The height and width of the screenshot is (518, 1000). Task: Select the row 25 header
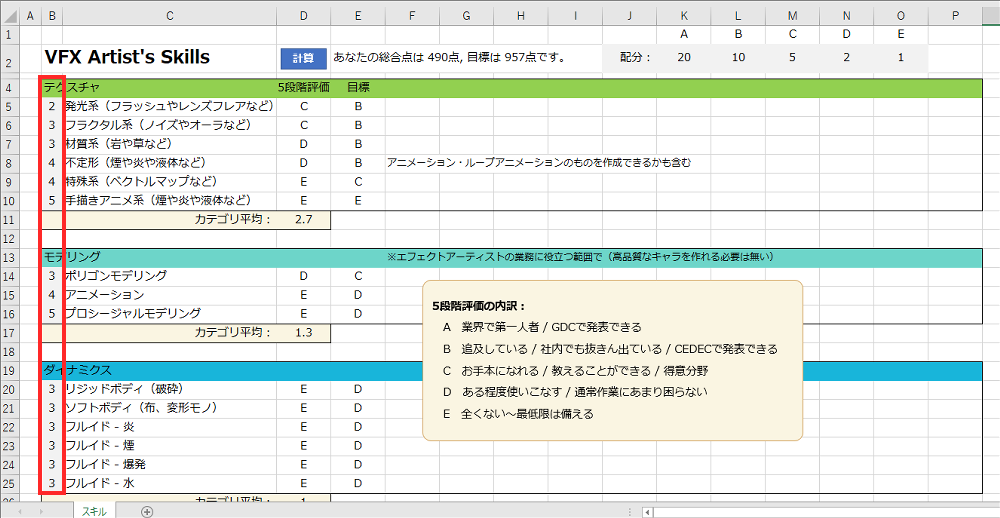10,484
